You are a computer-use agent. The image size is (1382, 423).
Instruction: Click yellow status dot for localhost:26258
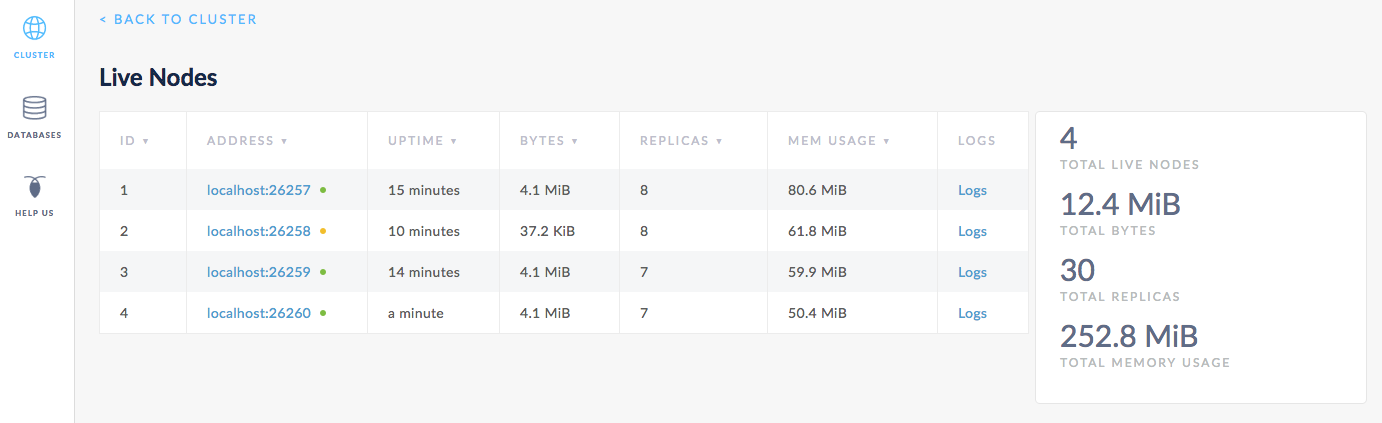pos(323,231)
